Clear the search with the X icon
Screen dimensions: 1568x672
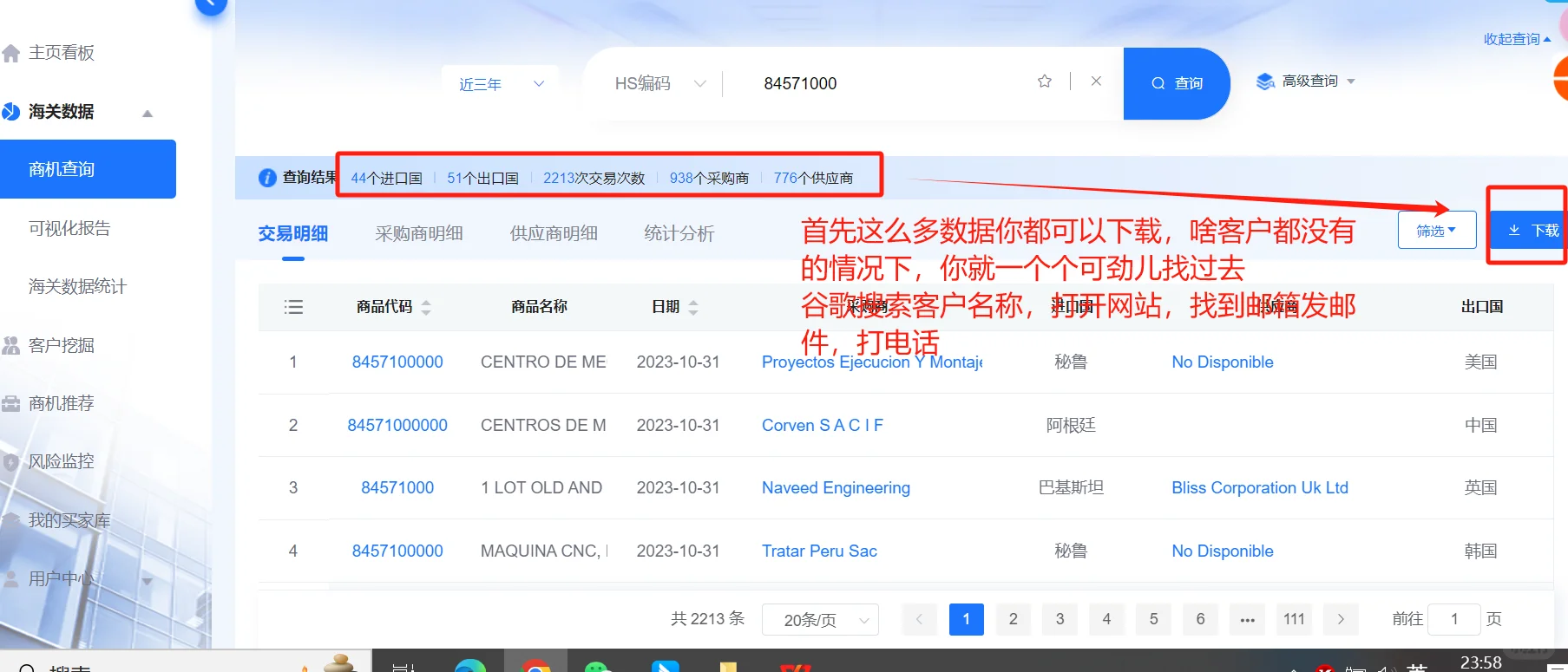(x=1096, y=81)
